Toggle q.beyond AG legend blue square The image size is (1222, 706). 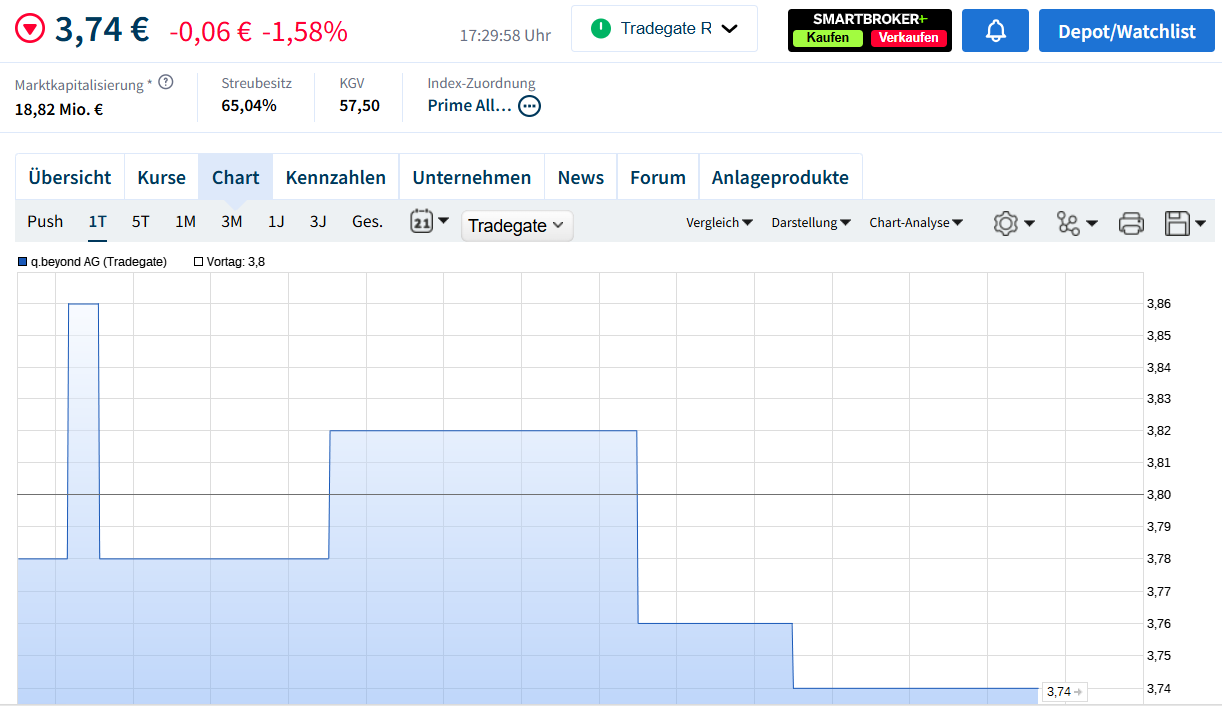(x=23, y=262)
